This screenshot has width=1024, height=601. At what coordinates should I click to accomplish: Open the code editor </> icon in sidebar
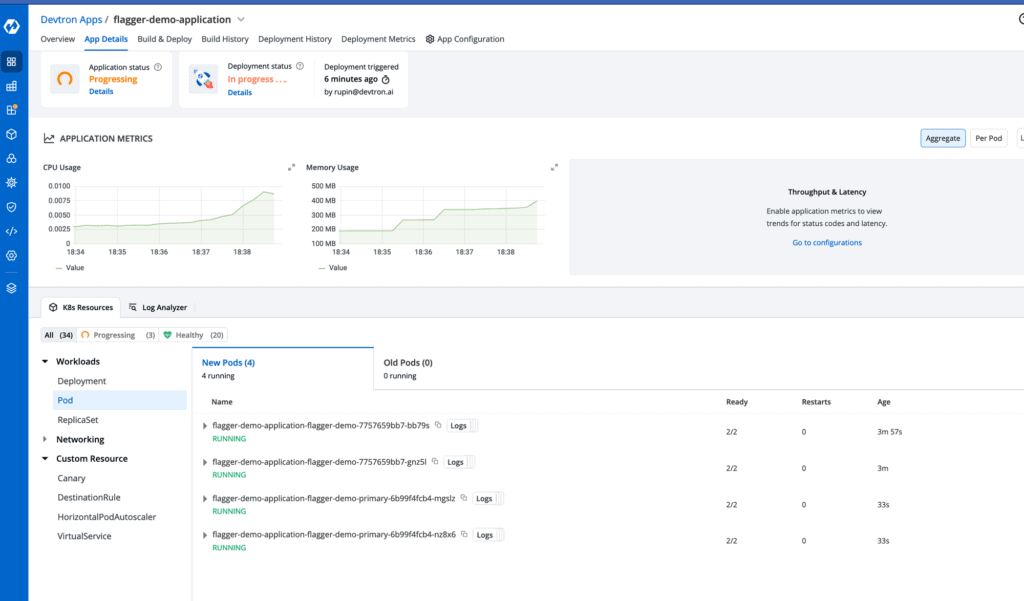click(x=12, y=230)
